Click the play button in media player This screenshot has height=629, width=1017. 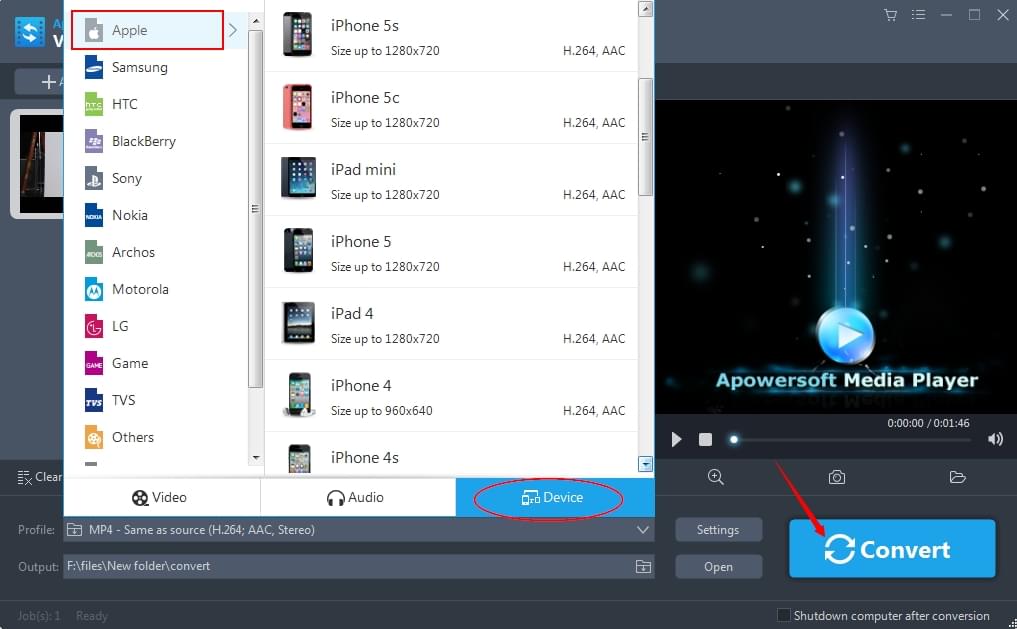tap(677, 439)
